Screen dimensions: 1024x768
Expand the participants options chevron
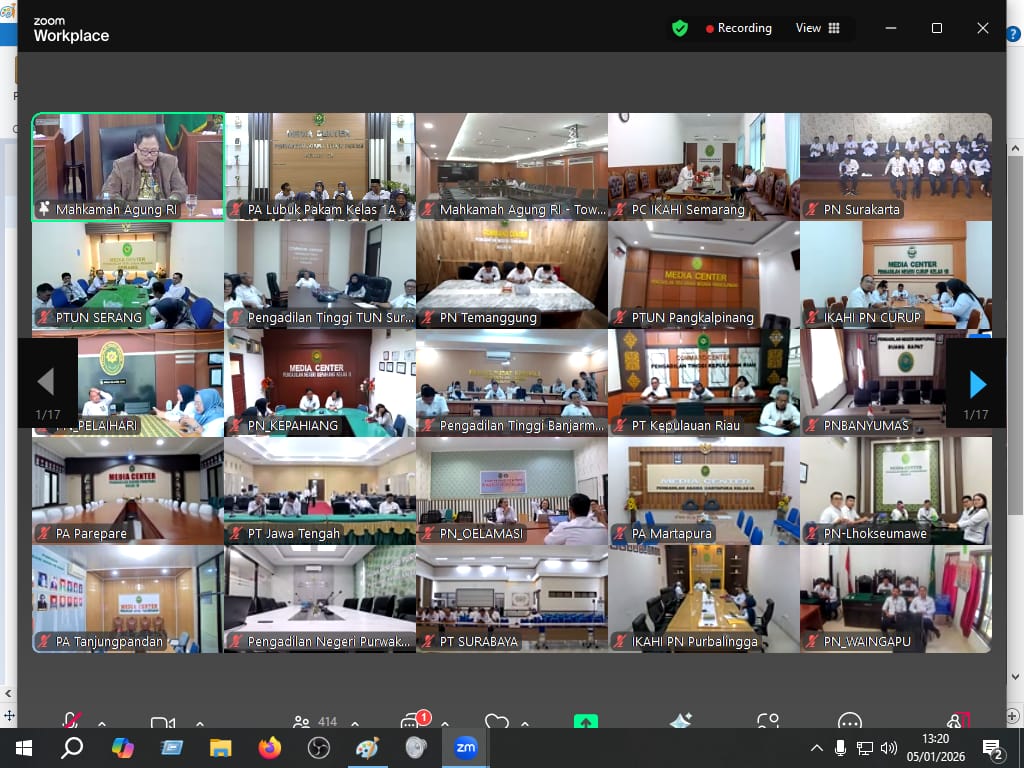point(355,723)
